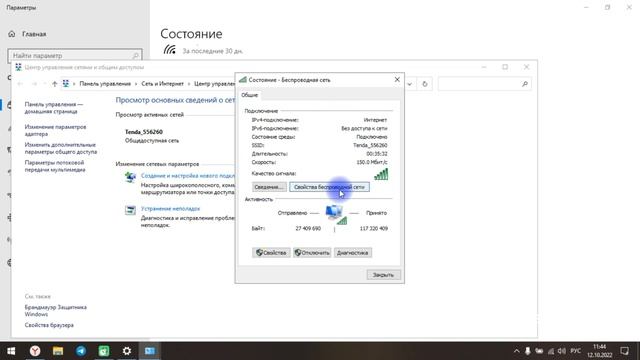The width and height of the screenshot is (640, 360).
Task: Show hidden tray icons chevron
Action: (x=516, y=351)
